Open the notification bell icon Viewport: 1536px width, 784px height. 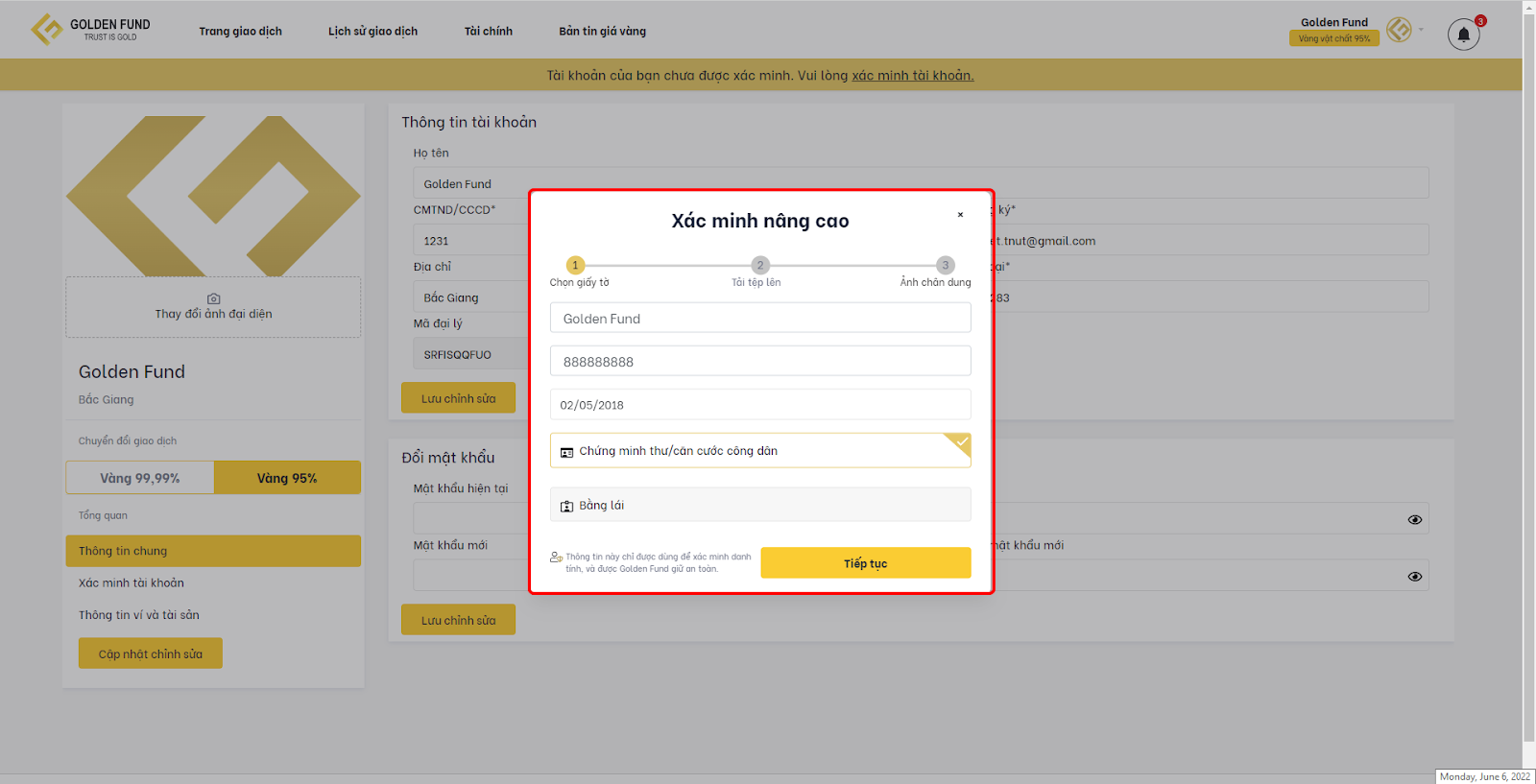coord(1463,35)
